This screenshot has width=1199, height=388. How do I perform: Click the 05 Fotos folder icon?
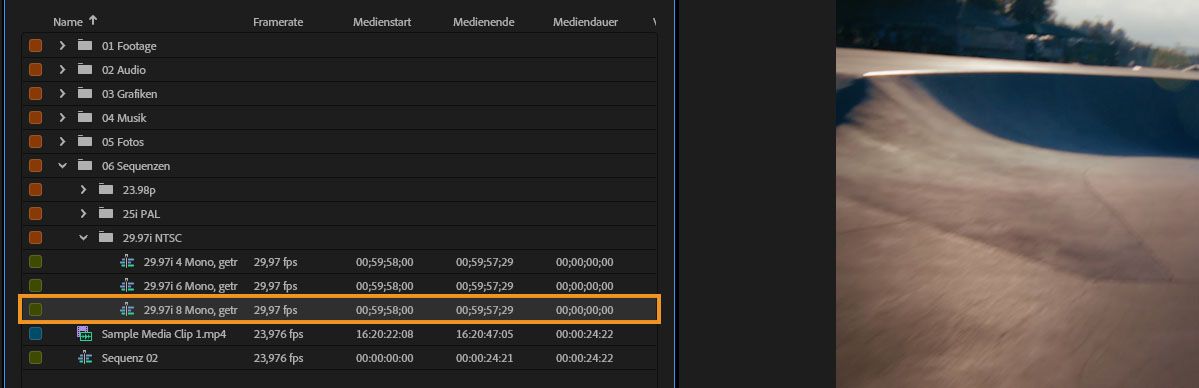[85, 142]
